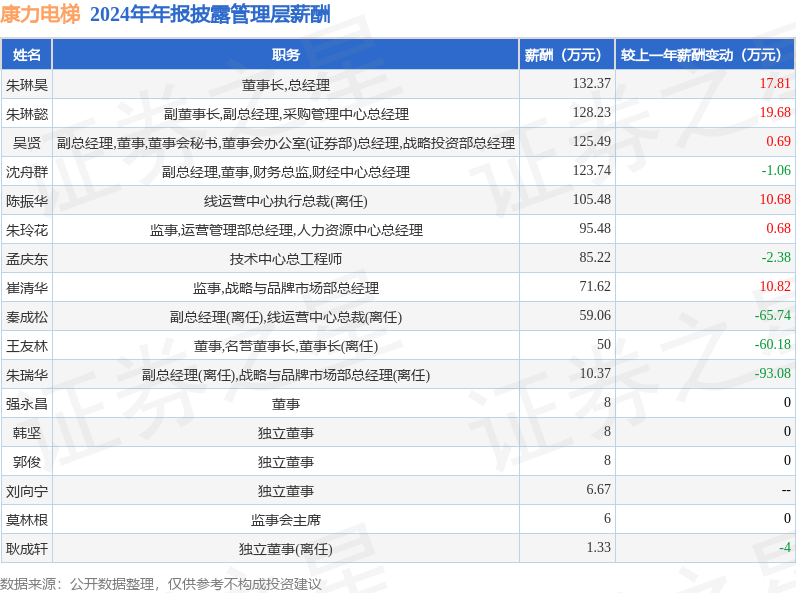
Task: Click the name 崔清华
Action: [27, 287]
